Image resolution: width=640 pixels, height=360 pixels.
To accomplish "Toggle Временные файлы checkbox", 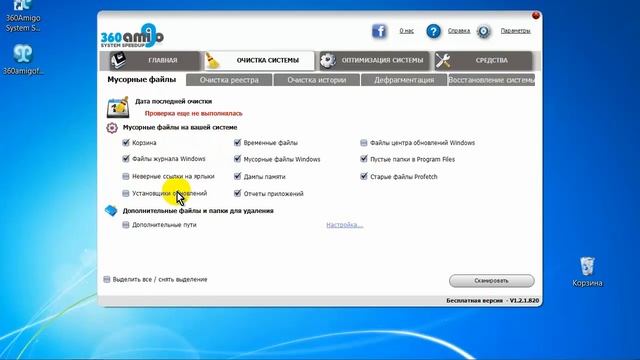I will (x=237, y=142).
